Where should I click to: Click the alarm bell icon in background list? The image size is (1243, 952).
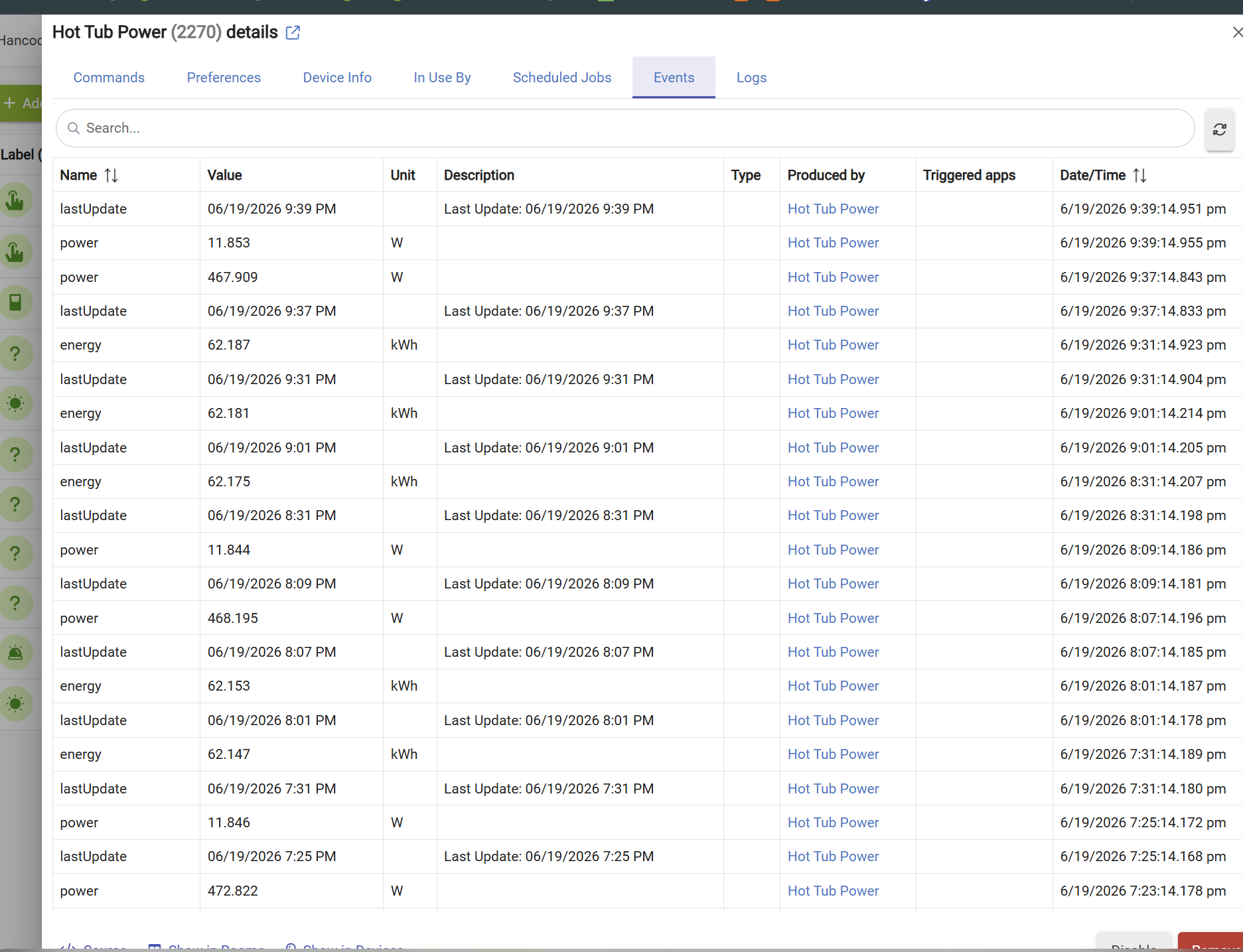click(15, 653)
